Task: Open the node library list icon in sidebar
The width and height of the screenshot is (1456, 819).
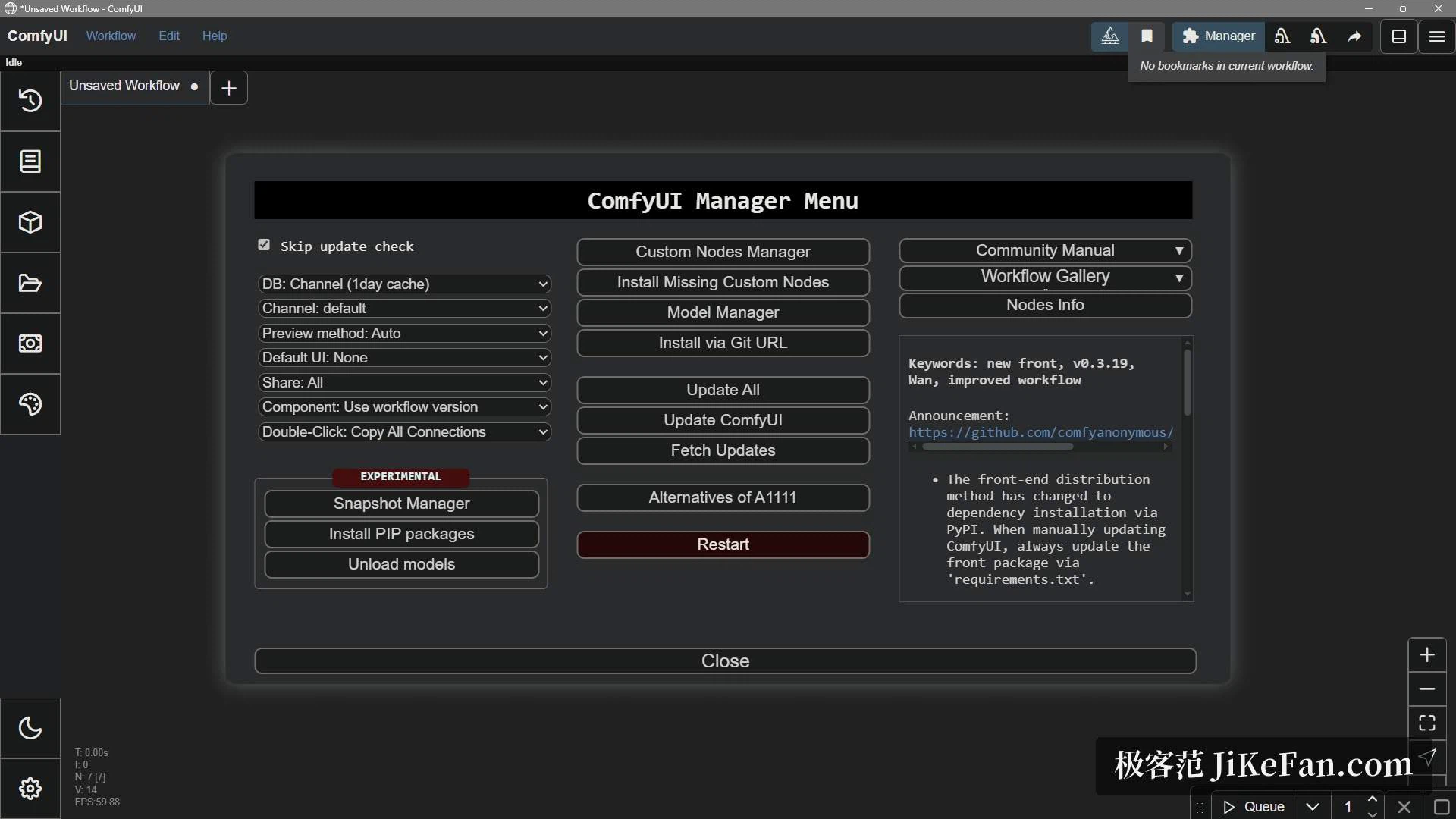Action: (30, 162)
